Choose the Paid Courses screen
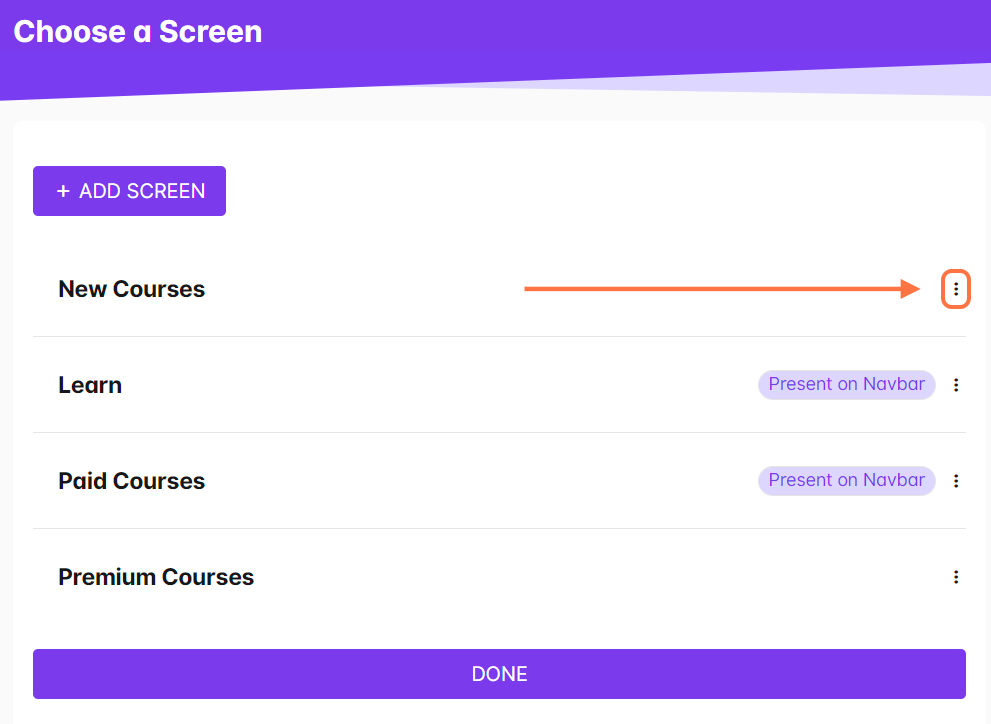The image size is (991, 724). click(131, 481)
